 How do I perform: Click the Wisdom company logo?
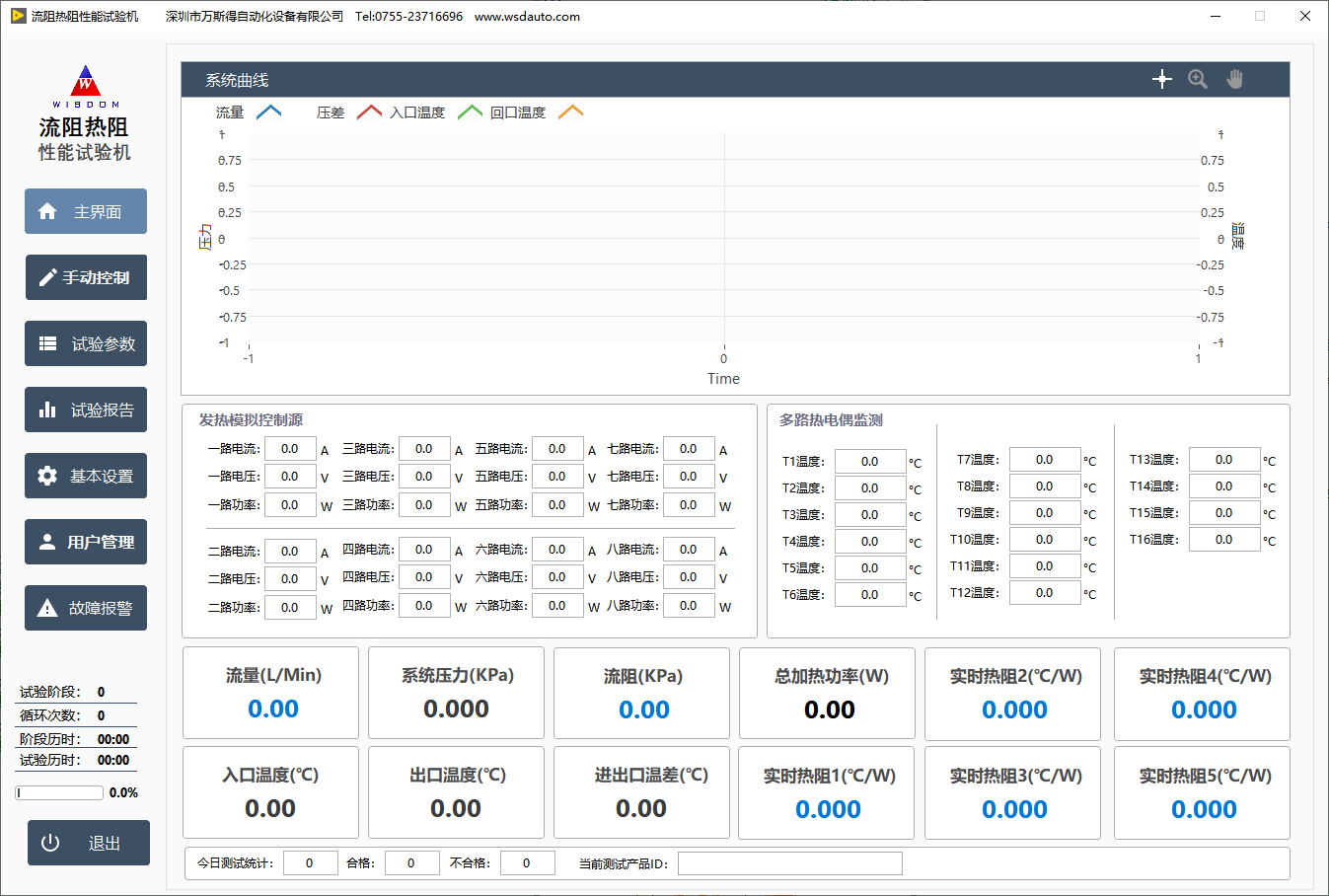click(86, 86)
